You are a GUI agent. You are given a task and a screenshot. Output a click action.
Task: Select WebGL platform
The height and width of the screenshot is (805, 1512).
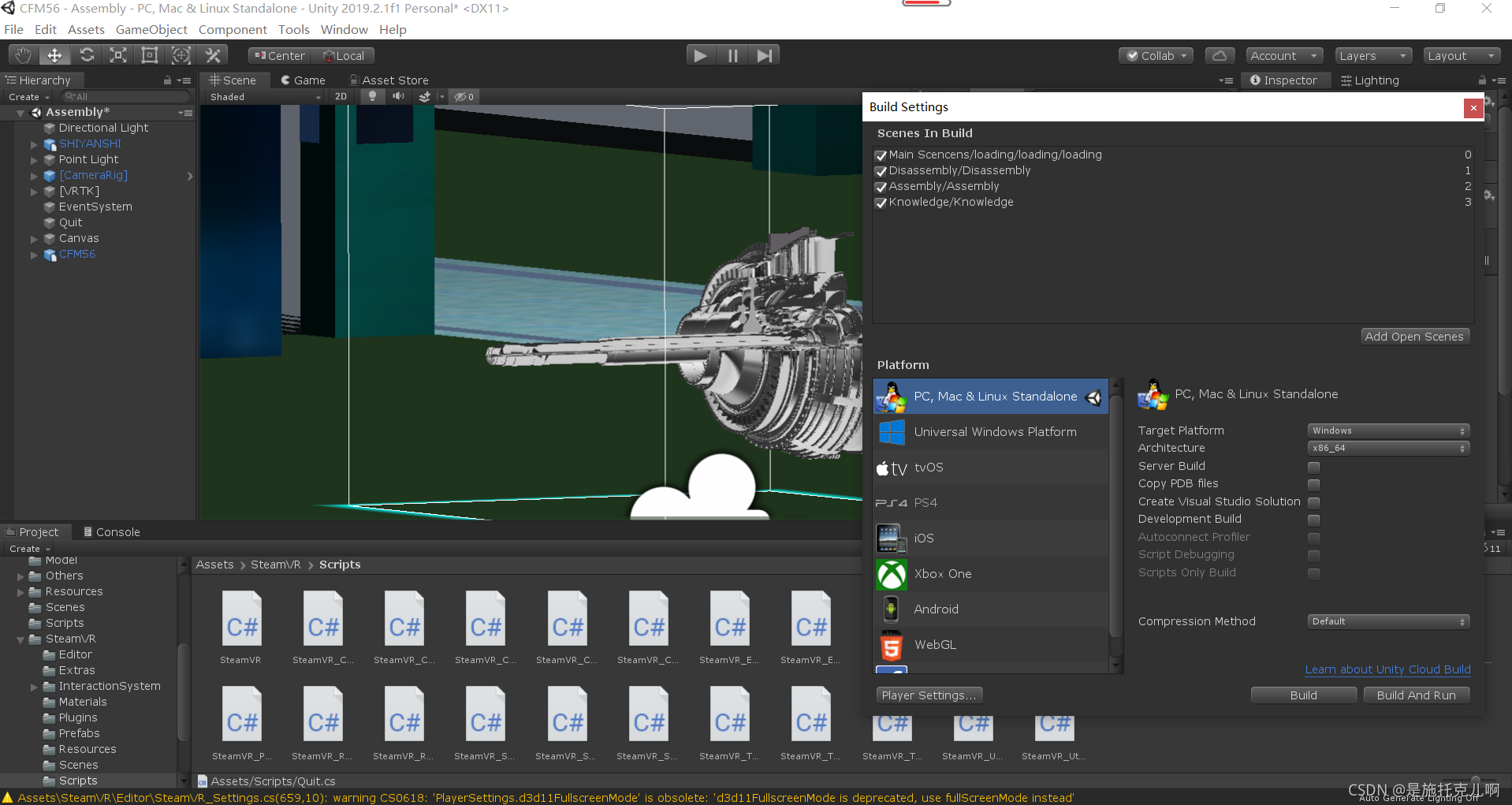click(x=991, y=645)
